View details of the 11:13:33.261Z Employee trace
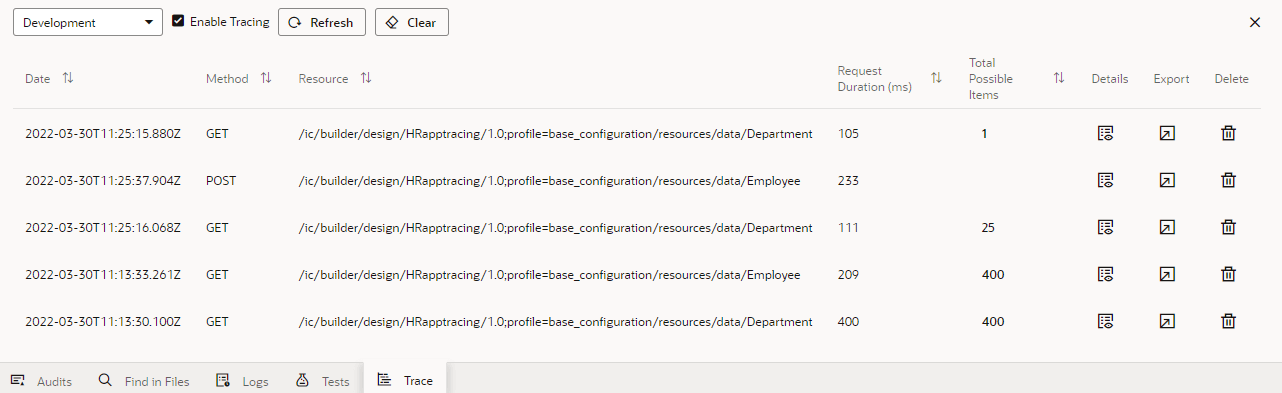 point(1105,274)
